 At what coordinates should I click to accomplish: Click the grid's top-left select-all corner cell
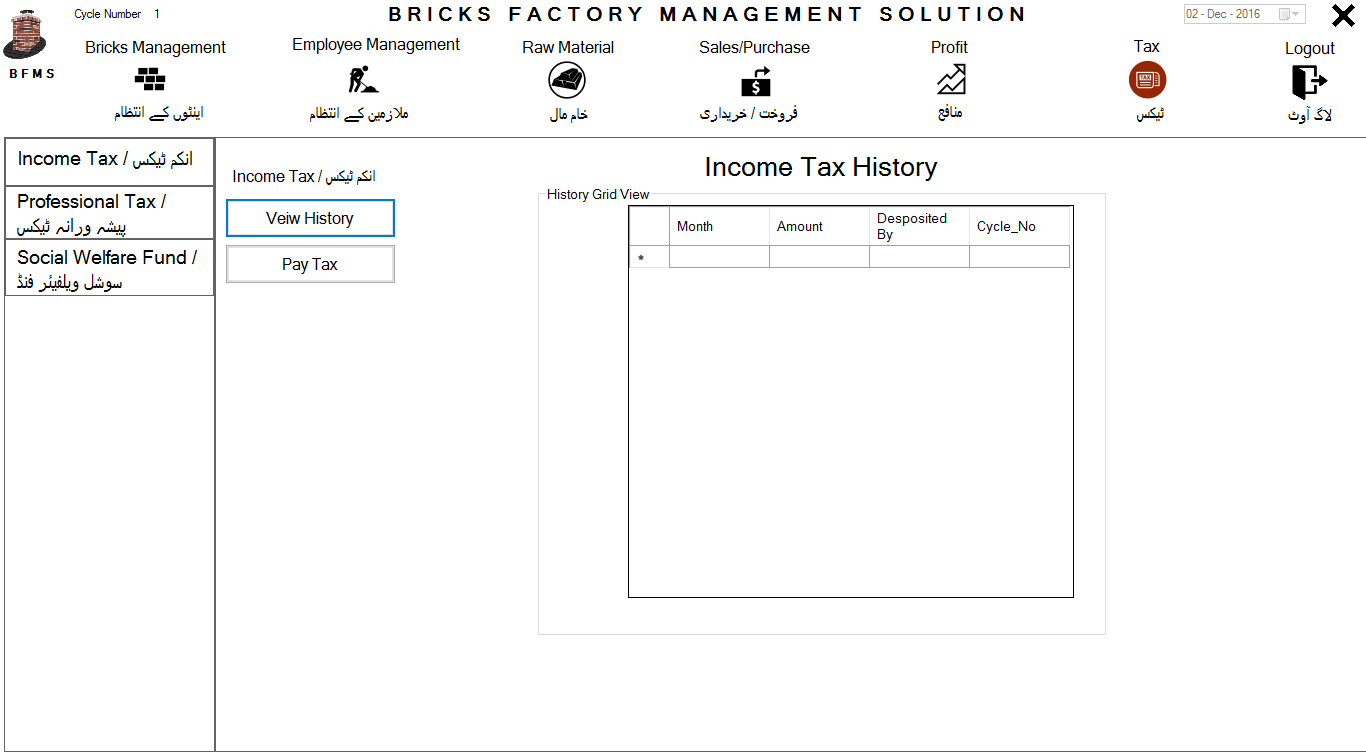(649, 226)
